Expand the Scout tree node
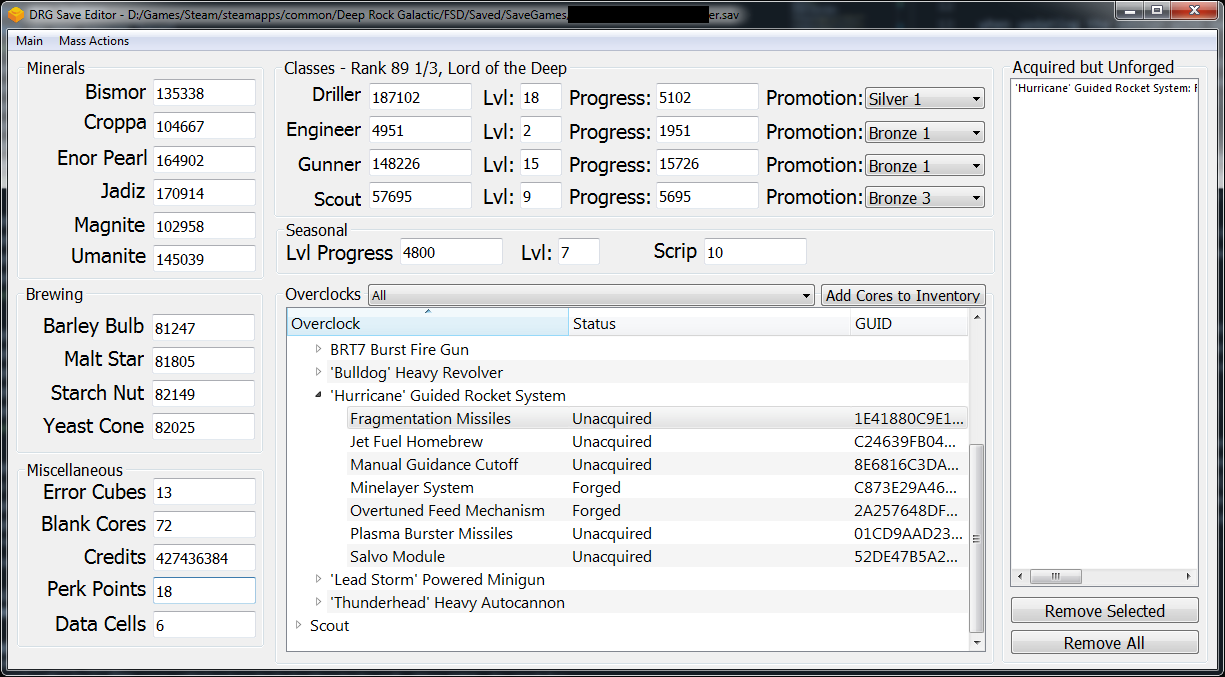 click(298, 625)
